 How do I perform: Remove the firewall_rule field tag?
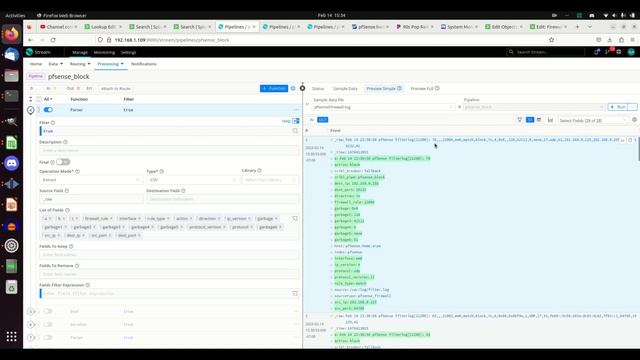111,219
